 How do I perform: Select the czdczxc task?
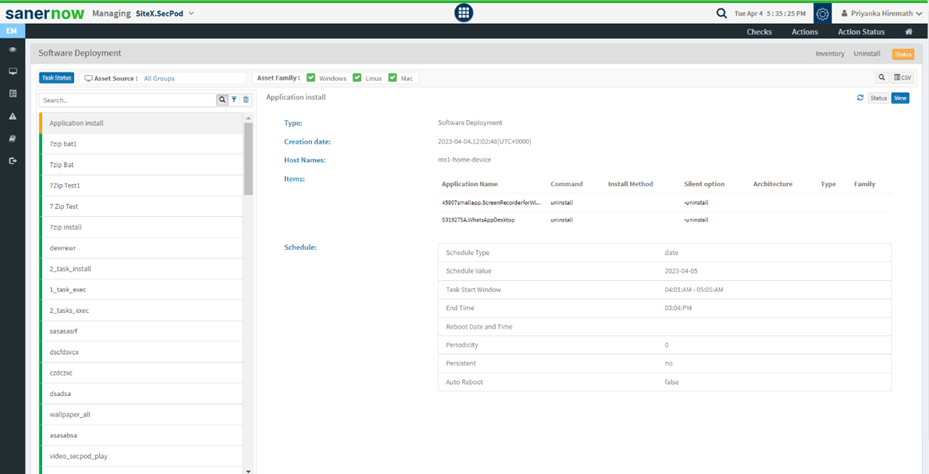(142, 373)
